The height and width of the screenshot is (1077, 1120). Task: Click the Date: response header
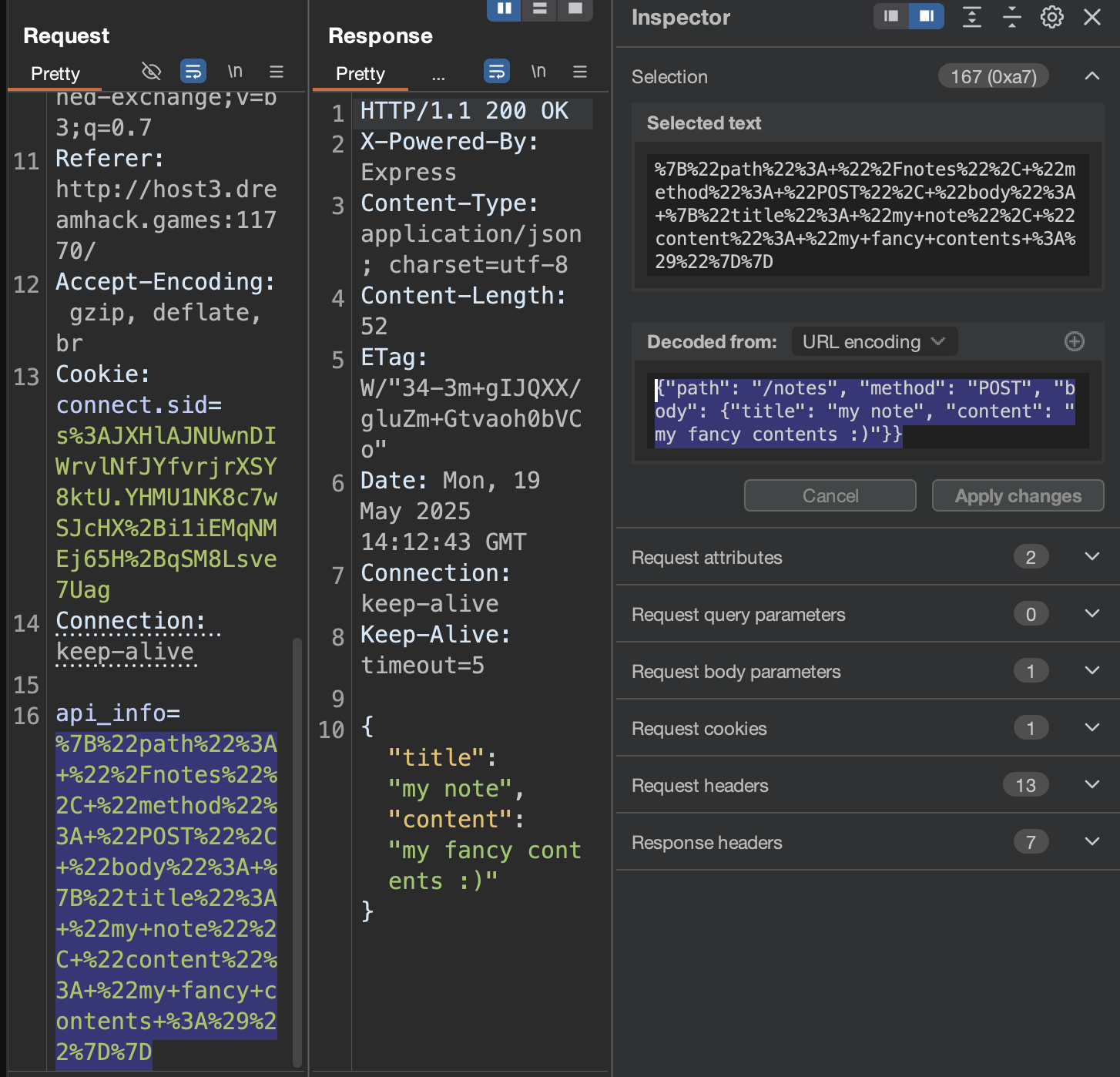click(394, 481)
